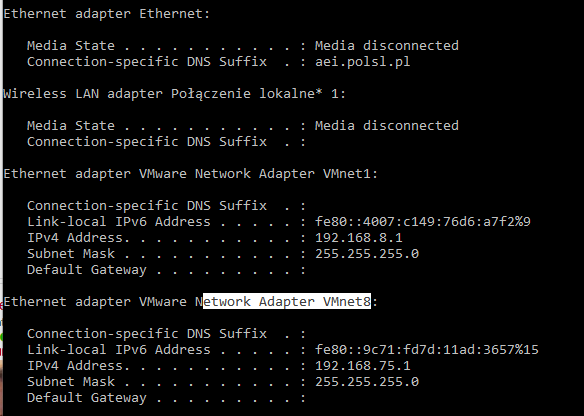Click the VMnet1 subnet mask 255.255.255.0
This screenshot has width=584, height=416.
tap(367, 254)
